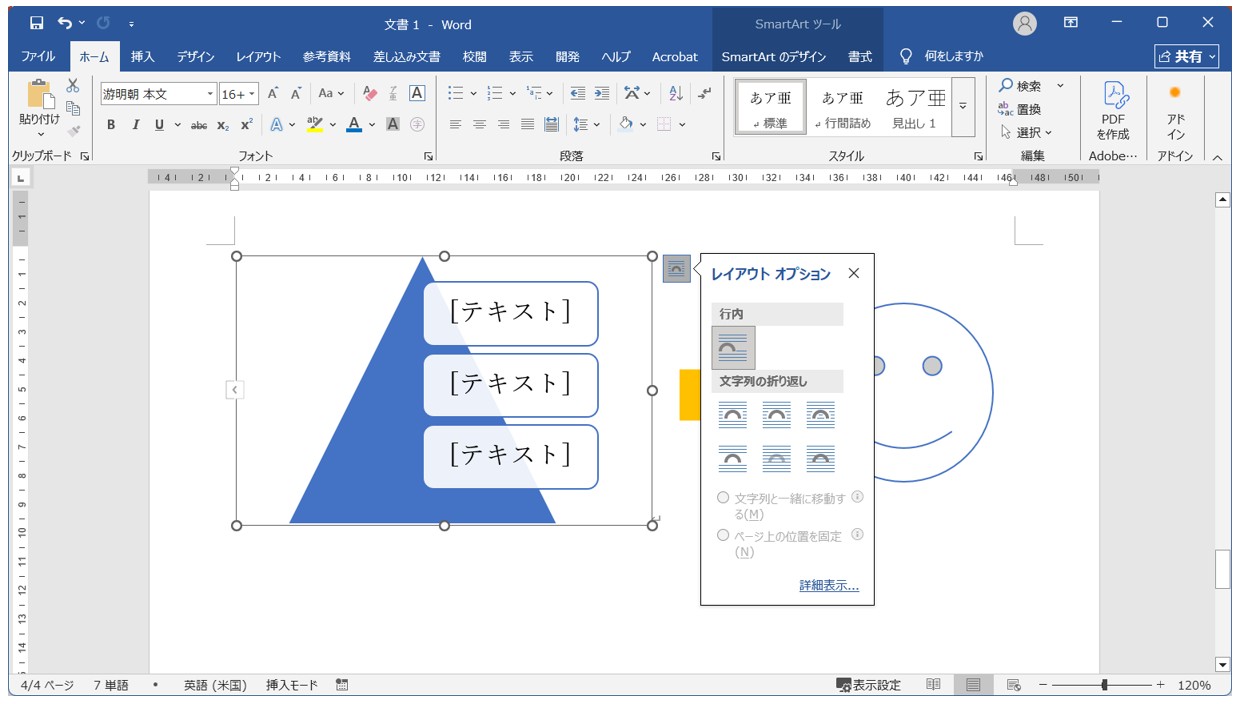Click the Decrease Indent icon
Image resolution: width=1241 pixels, height=704 pixels.
click(x=577, y=93)
